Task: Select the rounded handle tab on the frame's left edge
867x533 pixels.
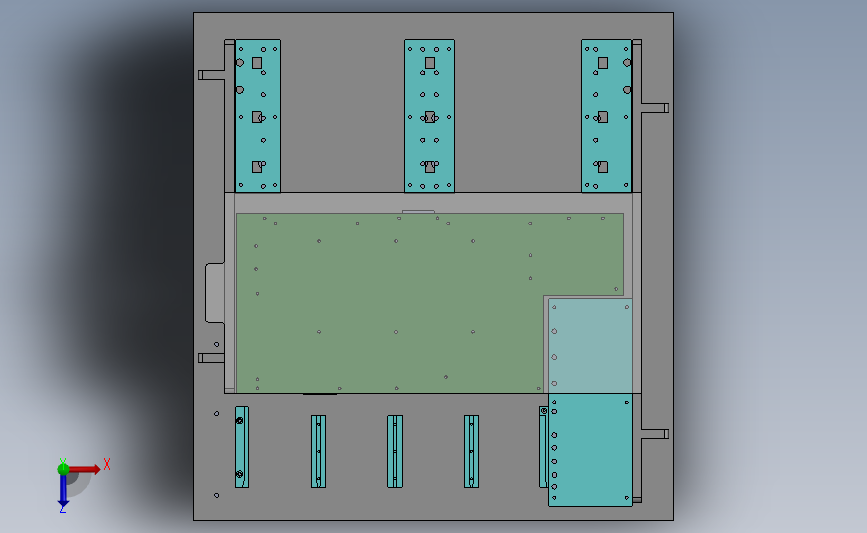Action: [215, 293]
